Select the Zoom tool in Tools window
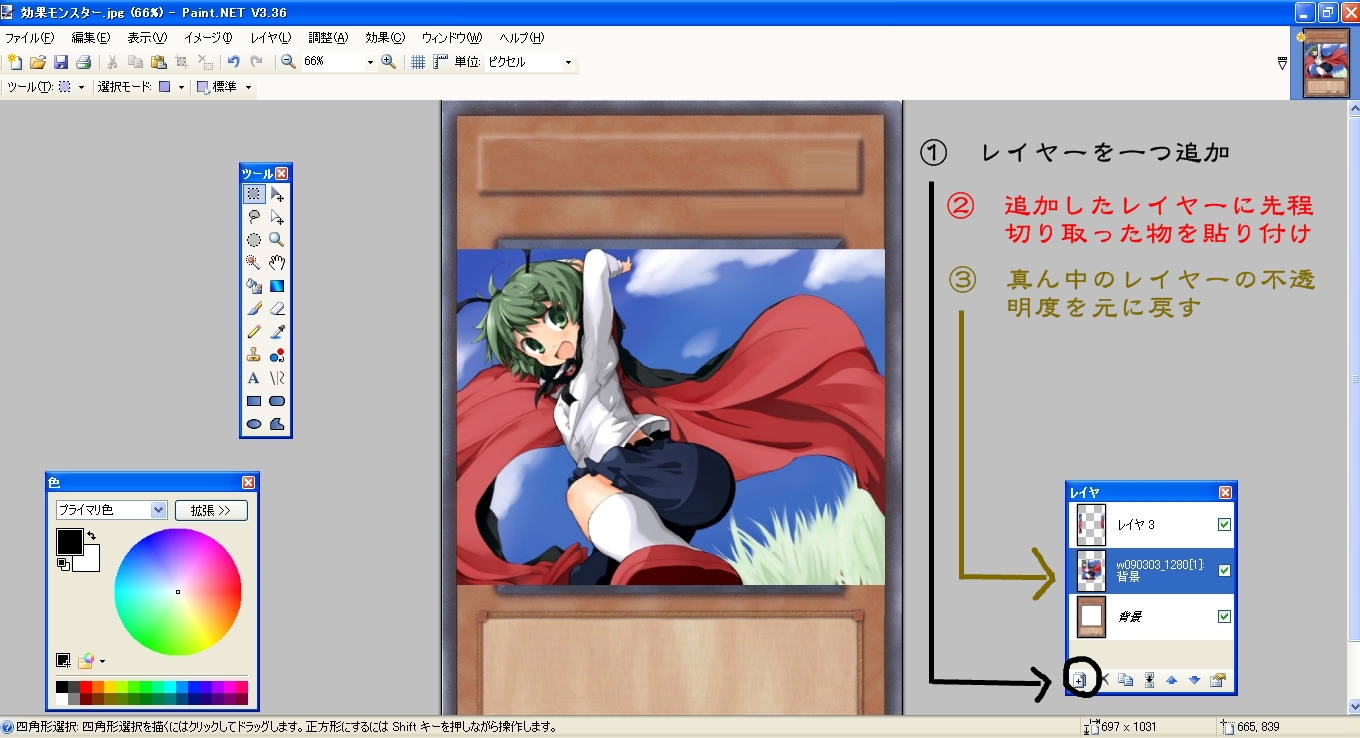 pyautogui.click(x=277, y=240)
